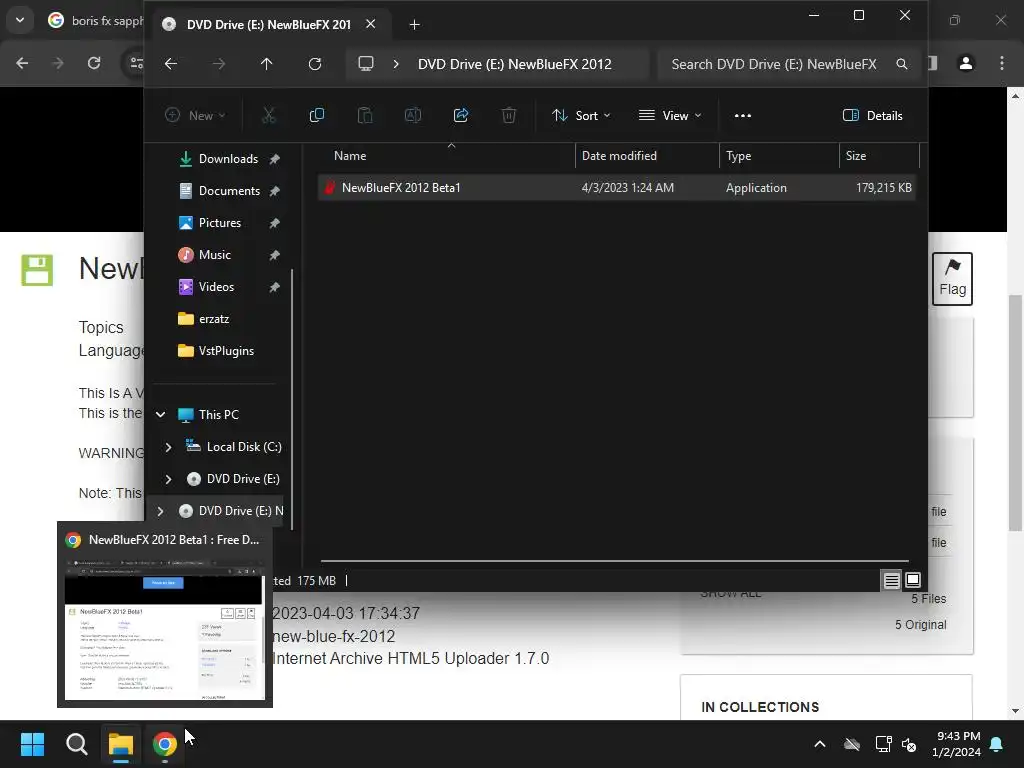Viewport: 1024px width, 768px height.
Task: Open the New dropdown in Explorer
Action: point(195,116)
